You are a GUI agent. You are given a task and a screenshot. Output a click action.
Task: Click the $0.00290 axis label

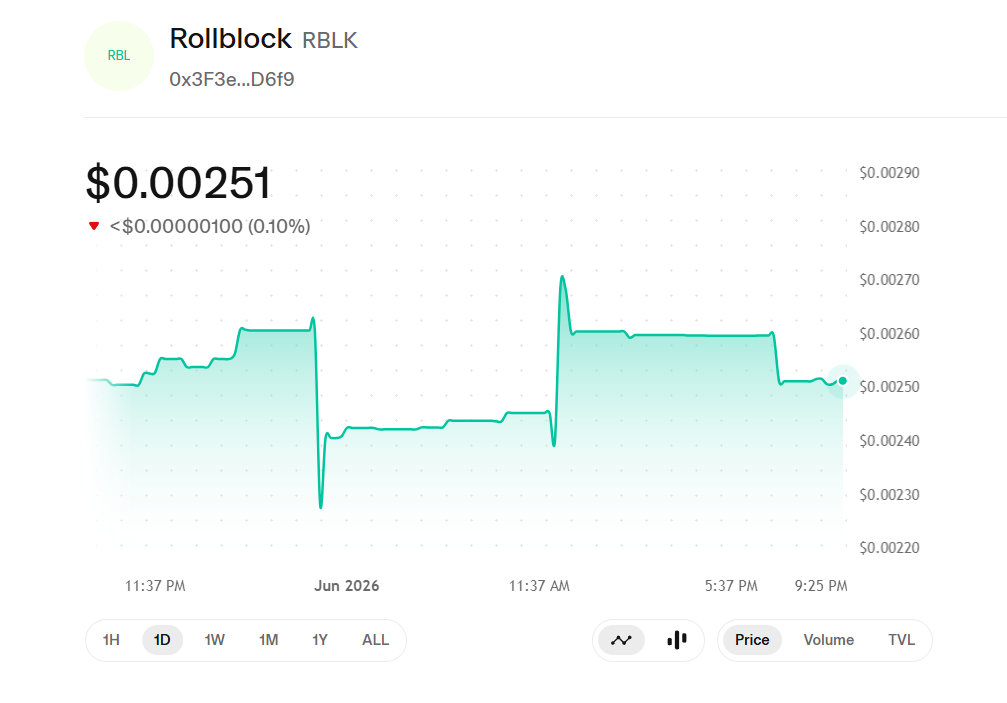tap(889, 173)
